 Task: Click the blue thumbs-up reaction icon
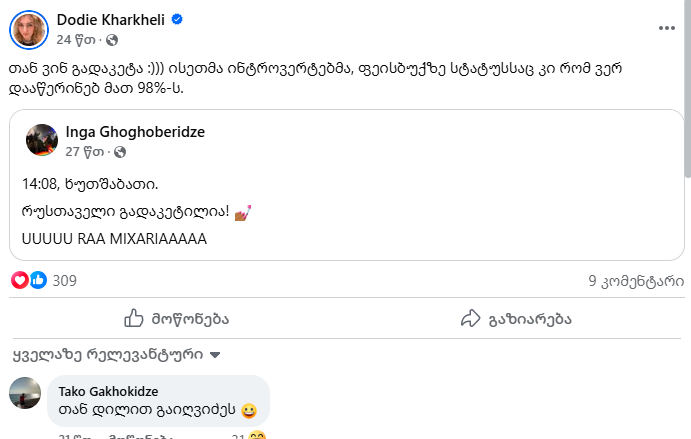(37, 281)
